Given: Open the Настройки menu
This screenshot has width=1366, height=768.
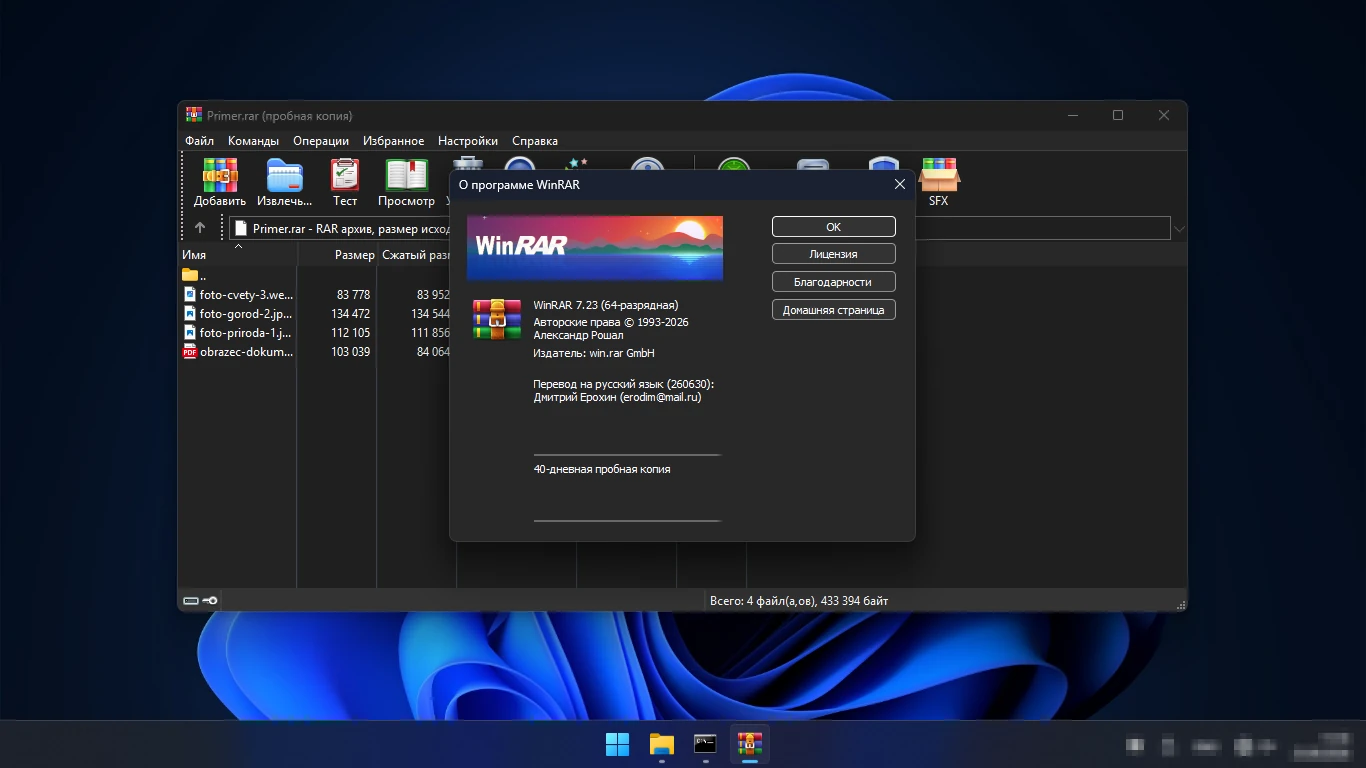Looking at the screenshot, I should click(468, 141).
